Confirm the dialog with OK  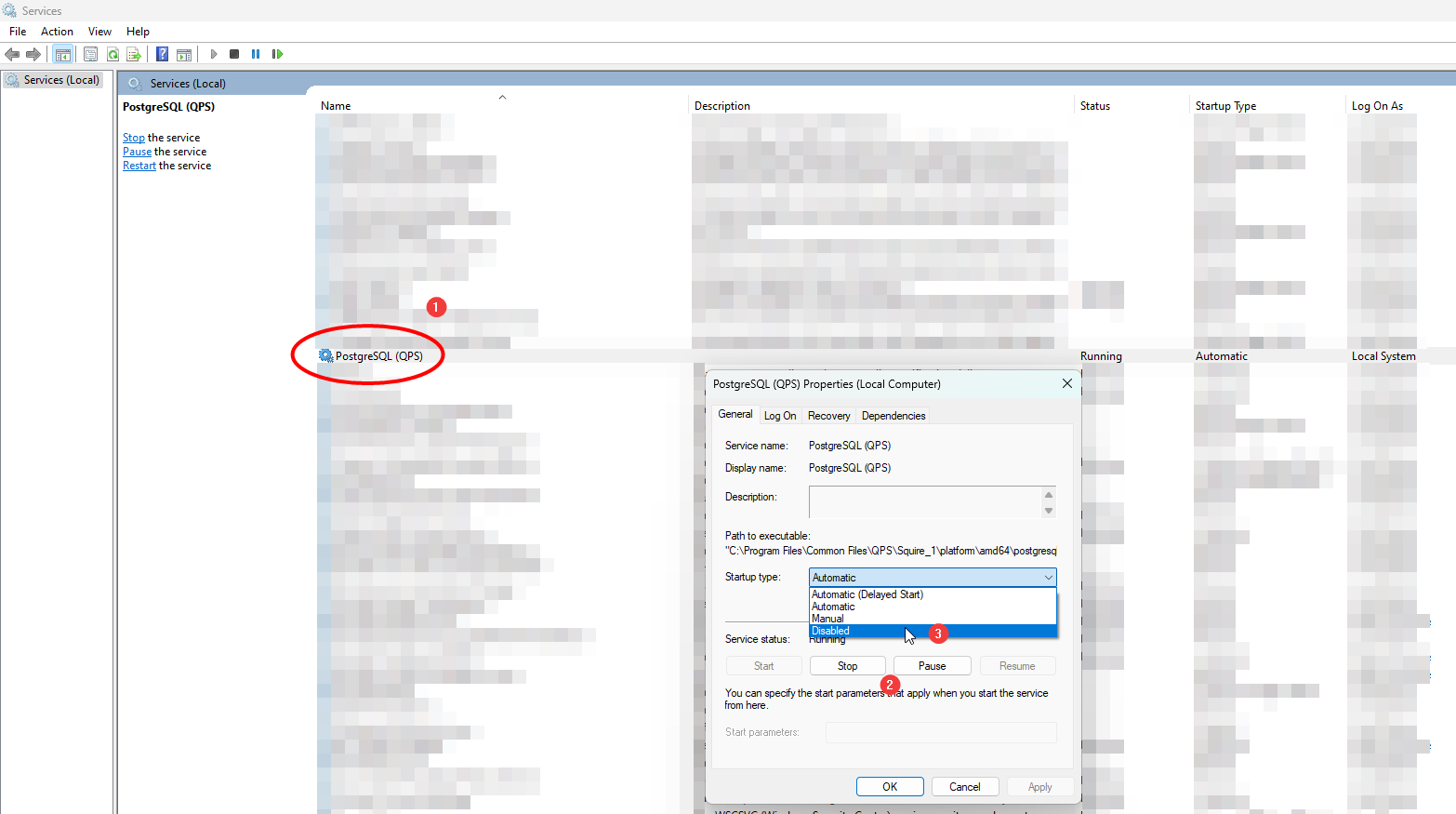click(x=890, y=787)
